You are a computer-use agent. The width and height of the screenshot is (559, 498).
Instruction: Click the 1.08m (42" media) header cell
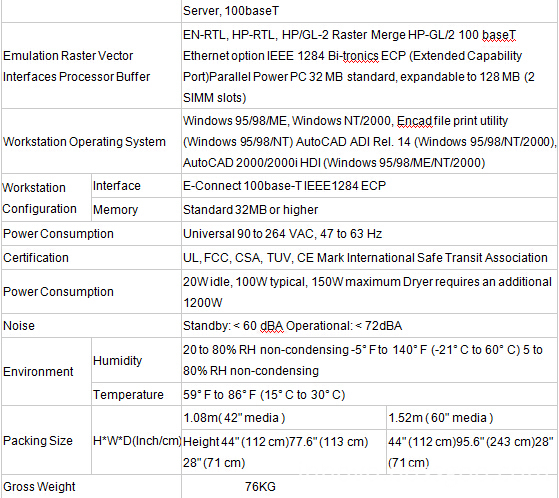284,418
